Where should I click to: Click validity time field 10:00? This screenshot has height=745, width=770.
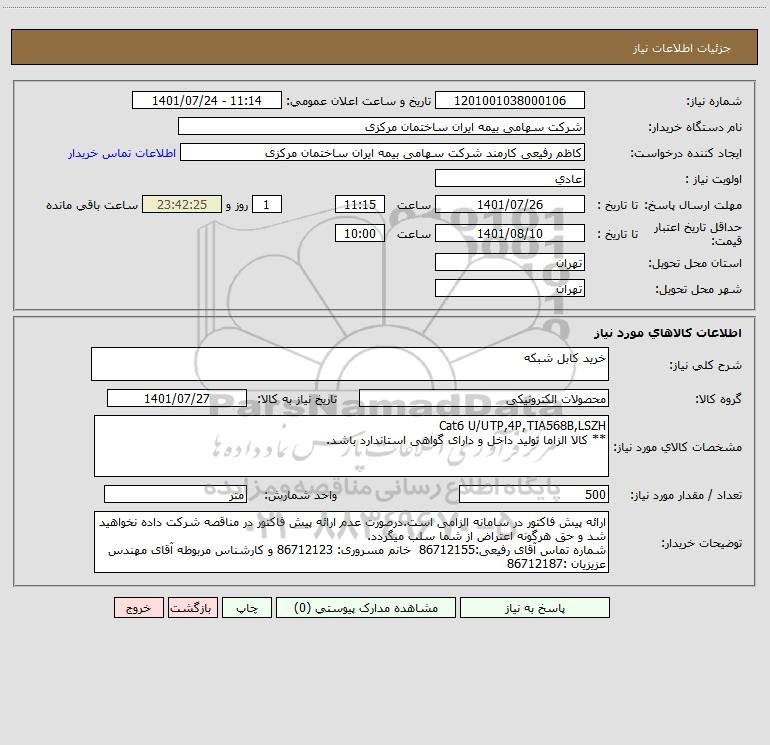[x=360, y=233]
